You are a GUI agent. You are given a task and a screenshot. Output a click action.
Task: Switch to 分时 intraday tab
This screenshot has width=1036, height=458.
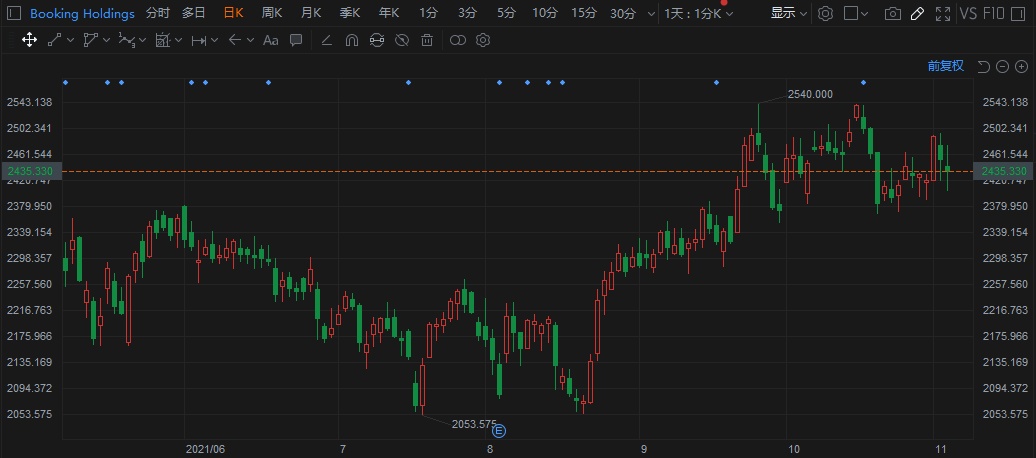(x=157, y=13)
